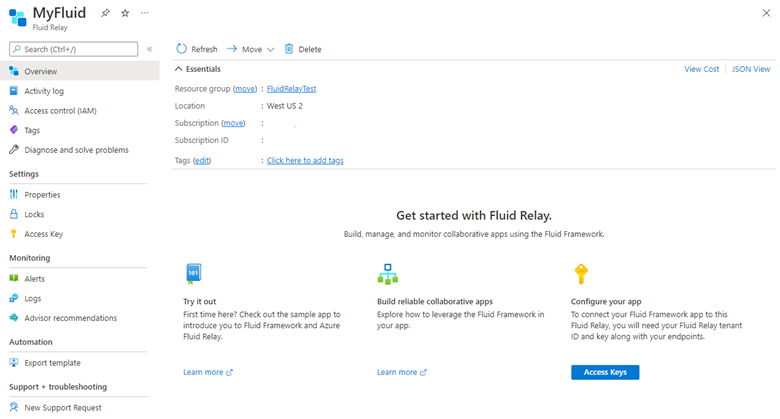
Task: Click Export template icon
Action: tap(14, 362)
